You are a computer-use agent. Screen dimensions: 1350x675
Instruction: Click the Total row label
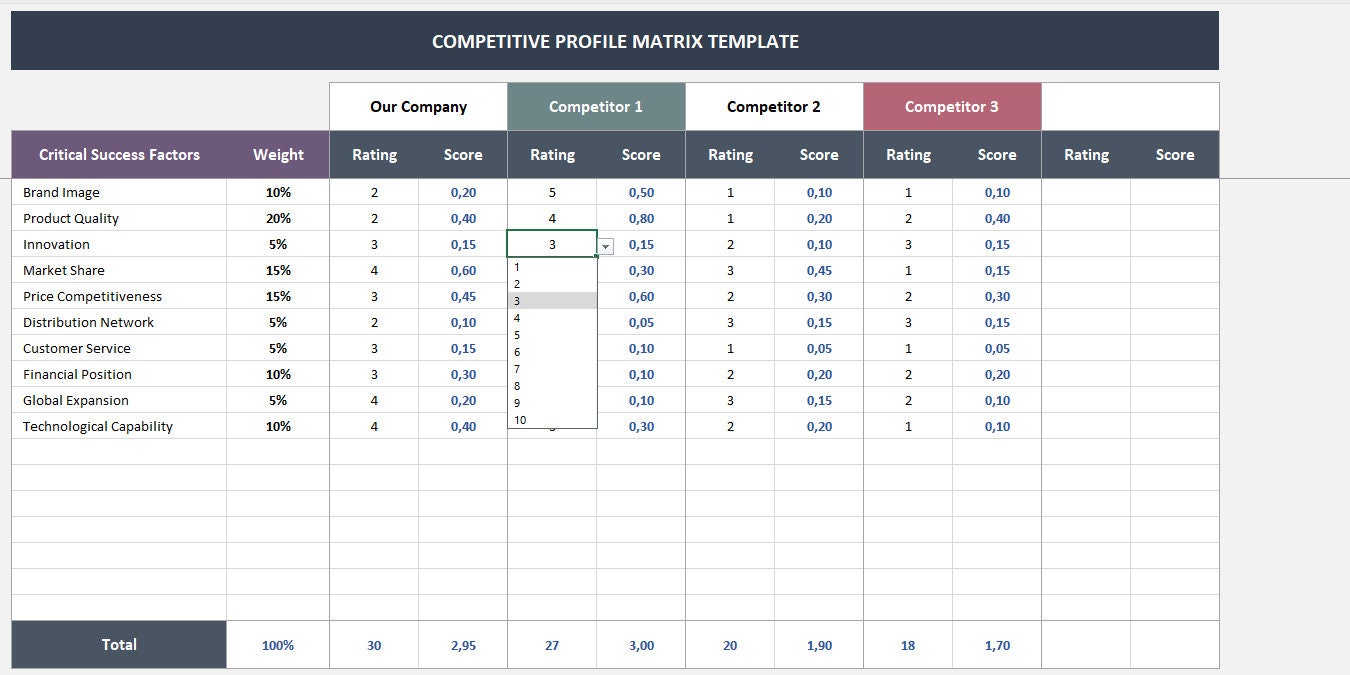(118, 645)
